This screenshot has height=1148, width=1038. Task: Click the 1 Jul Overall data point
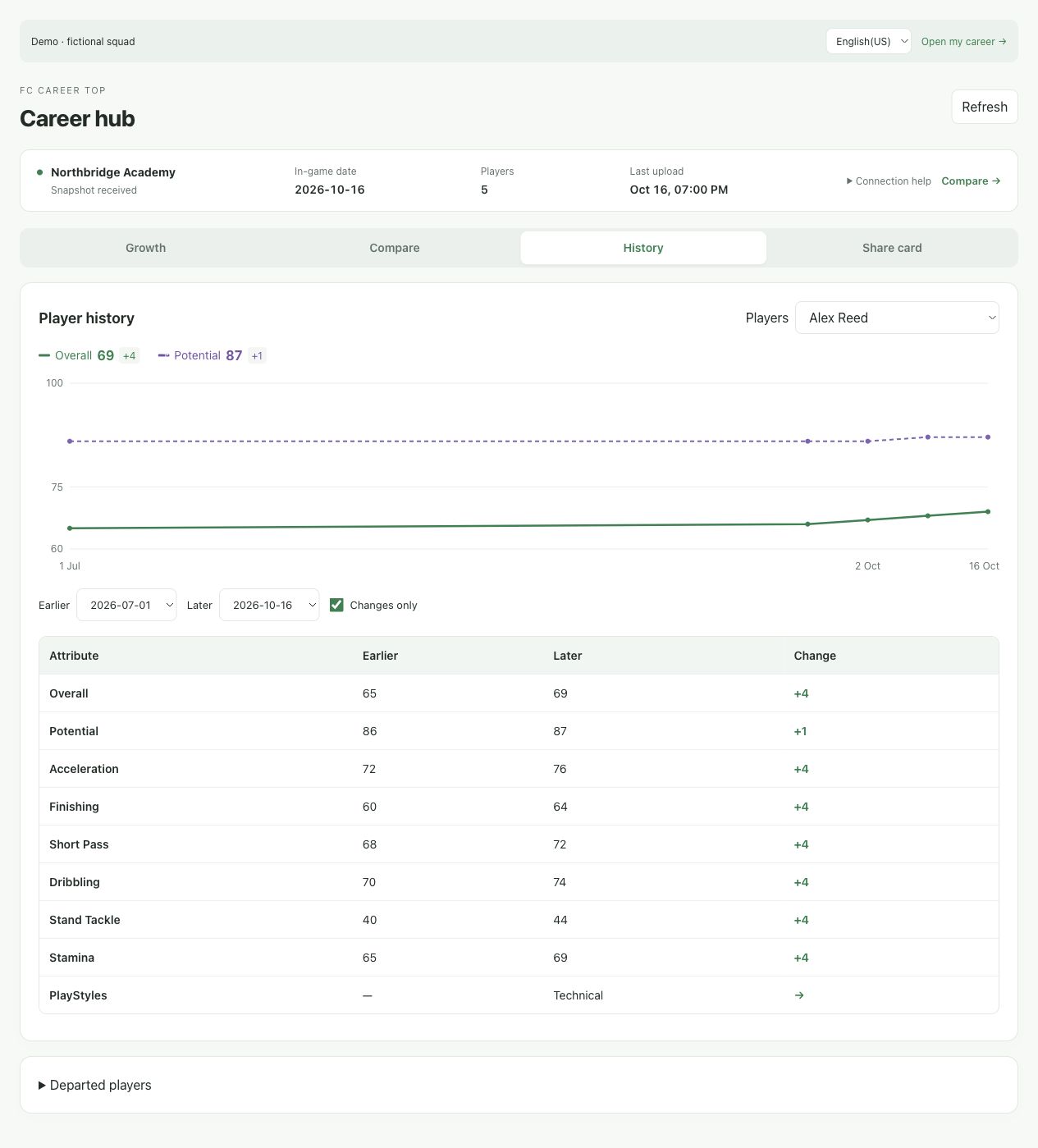(70, 528)
